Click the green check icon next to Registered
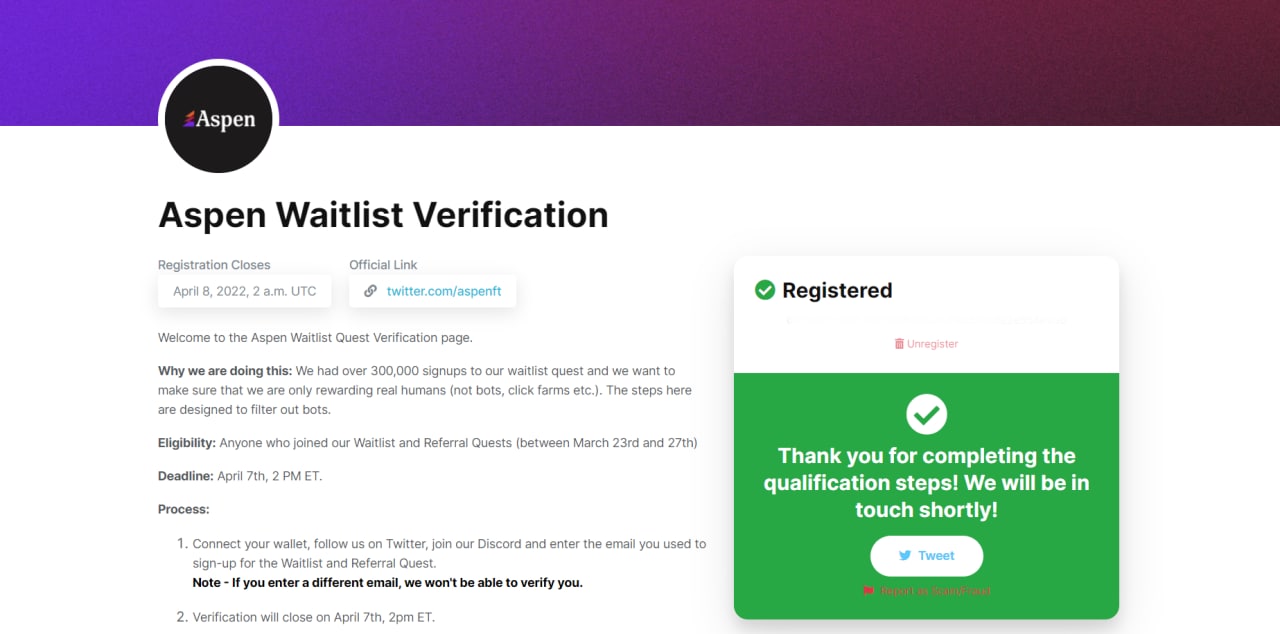Viewport: 1280px width, 634px height. 765,290
